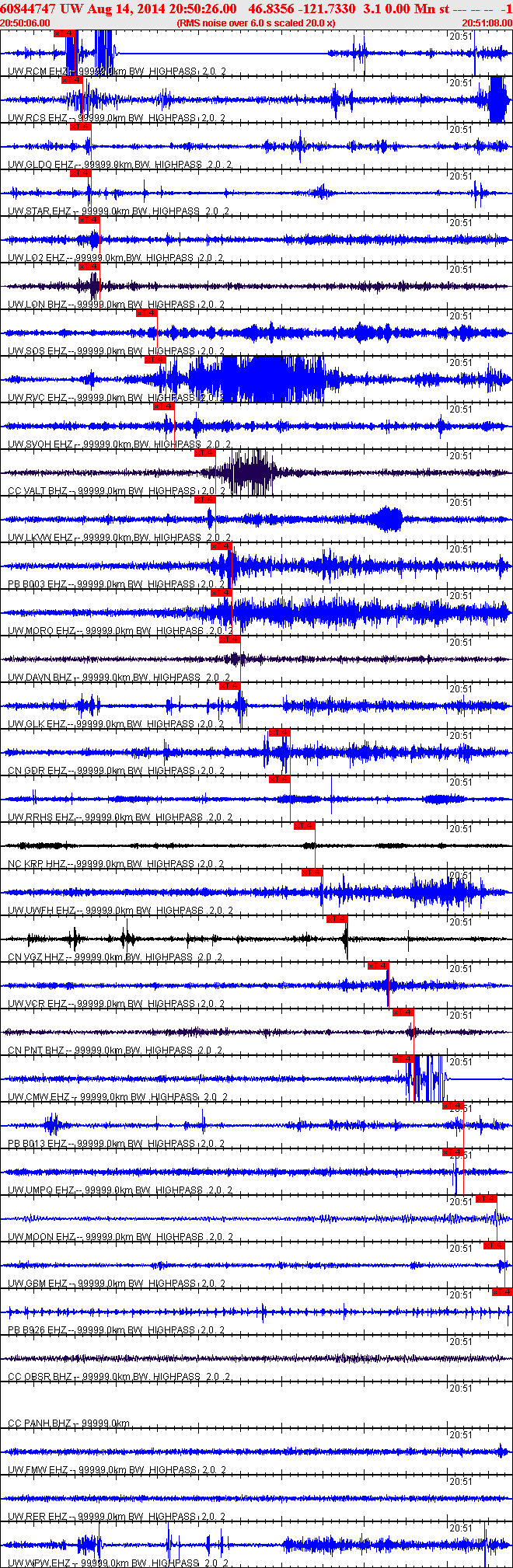Image resolution: width=513 pixels, height=1568 pixels.
Task: Select the red pick marker on VGZ trace
Action: (x=337, y=919)
